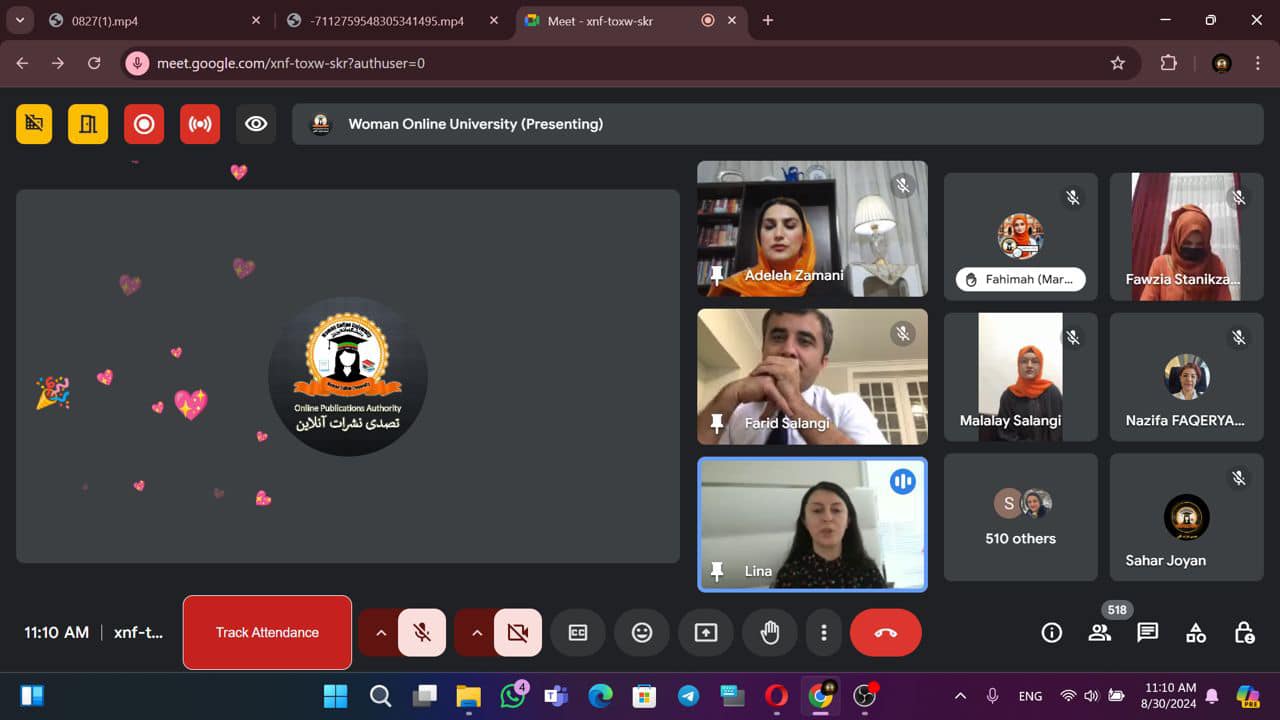Image resolution: width=1280 pixels, height=720 pixels.
Task: Open the chat messages panel icon
Action: 1147,632
